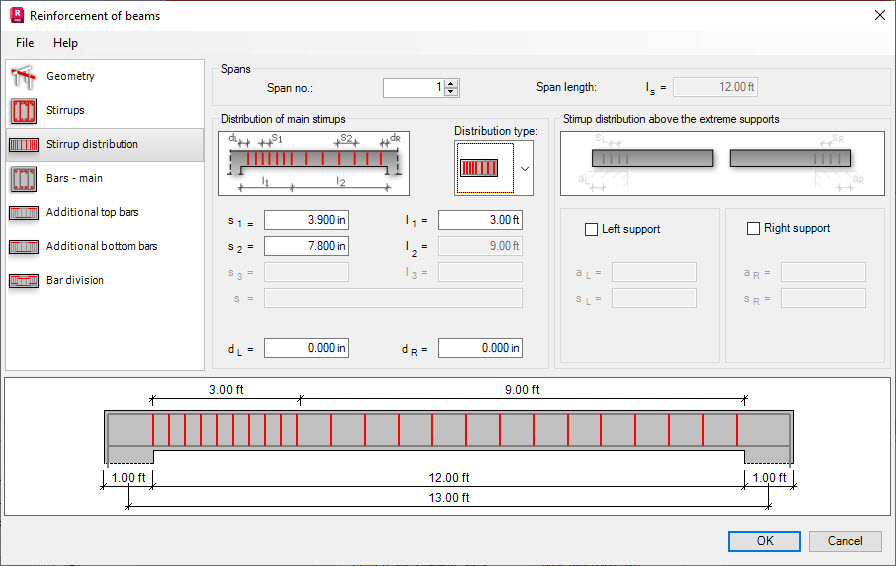Click the OK button
This screenshot has height=566, width=896.
[x=764, y=541]
